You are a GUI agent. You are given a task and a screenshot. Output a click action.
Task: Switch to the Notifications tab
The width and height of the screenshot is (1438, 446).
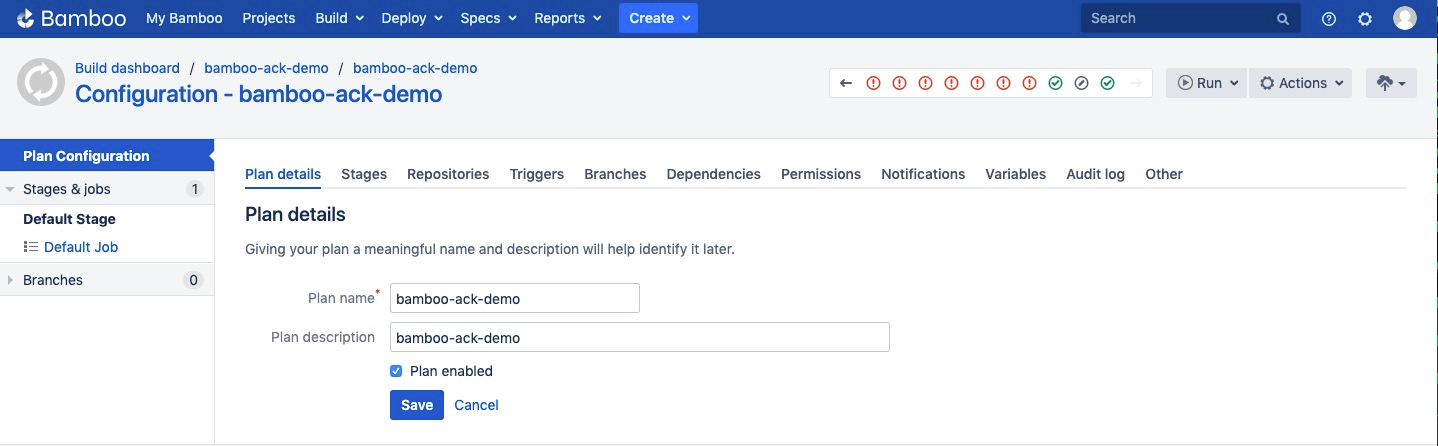923,174
